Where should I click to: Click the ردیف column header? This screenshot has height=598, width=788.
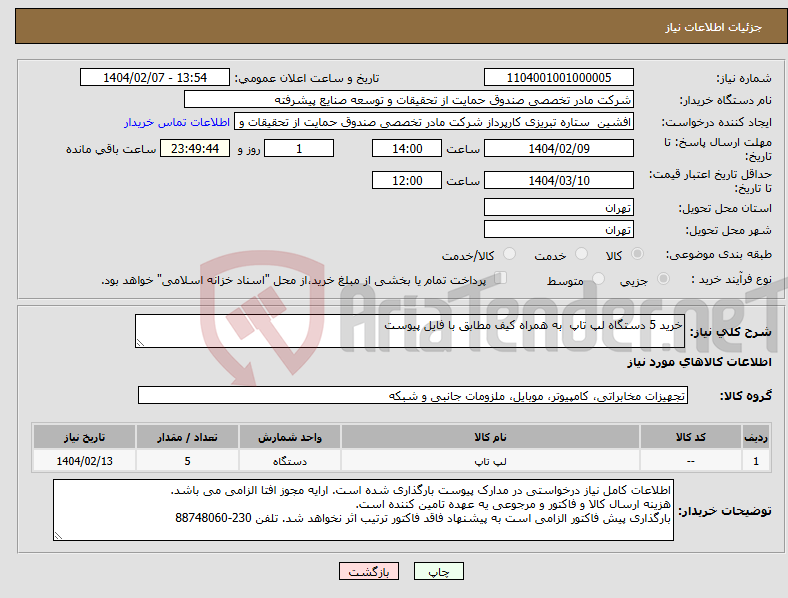756,437
